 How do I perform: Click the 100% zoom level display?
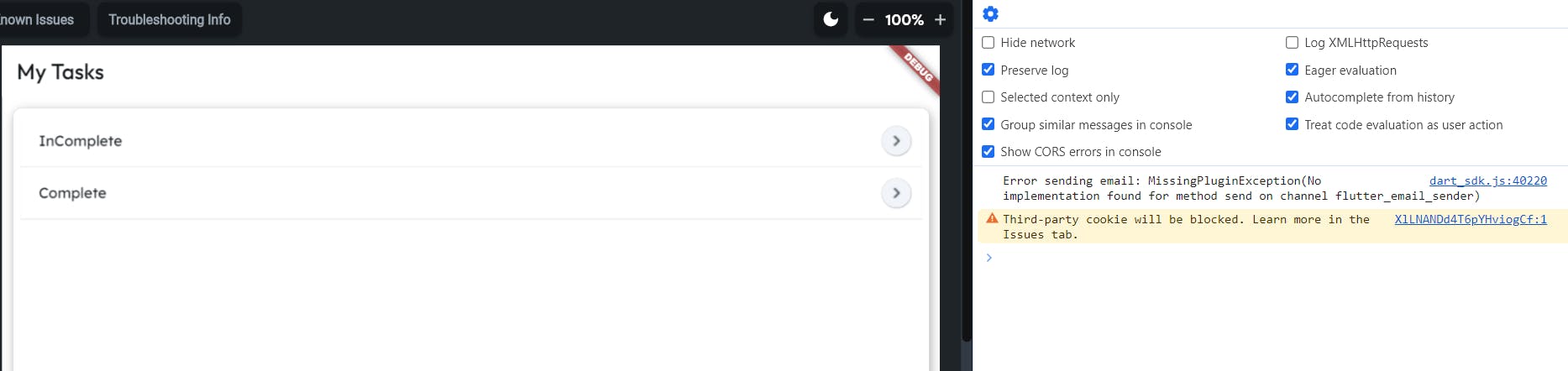pyautogui.click(x=905, y=19)
